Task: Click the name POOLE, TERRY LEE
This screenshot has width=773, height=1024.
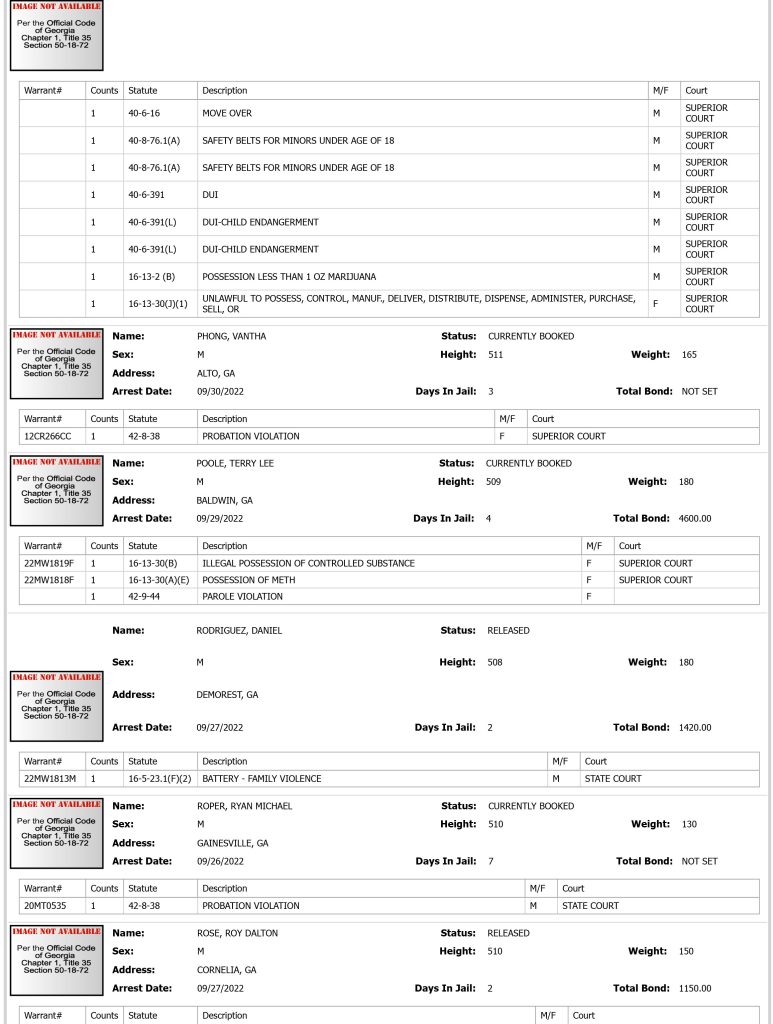Action: click(x=235, y=463)
